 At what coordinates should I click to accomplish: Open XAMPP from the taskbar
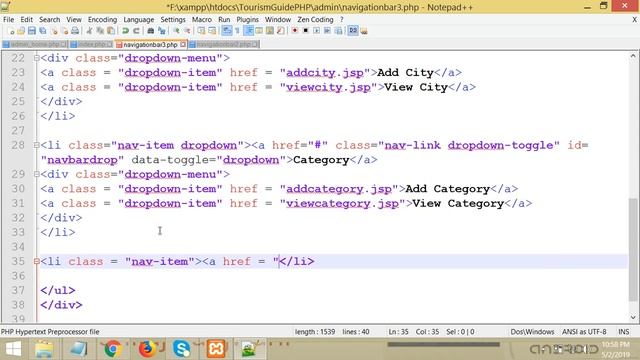[x=216, y=349]
